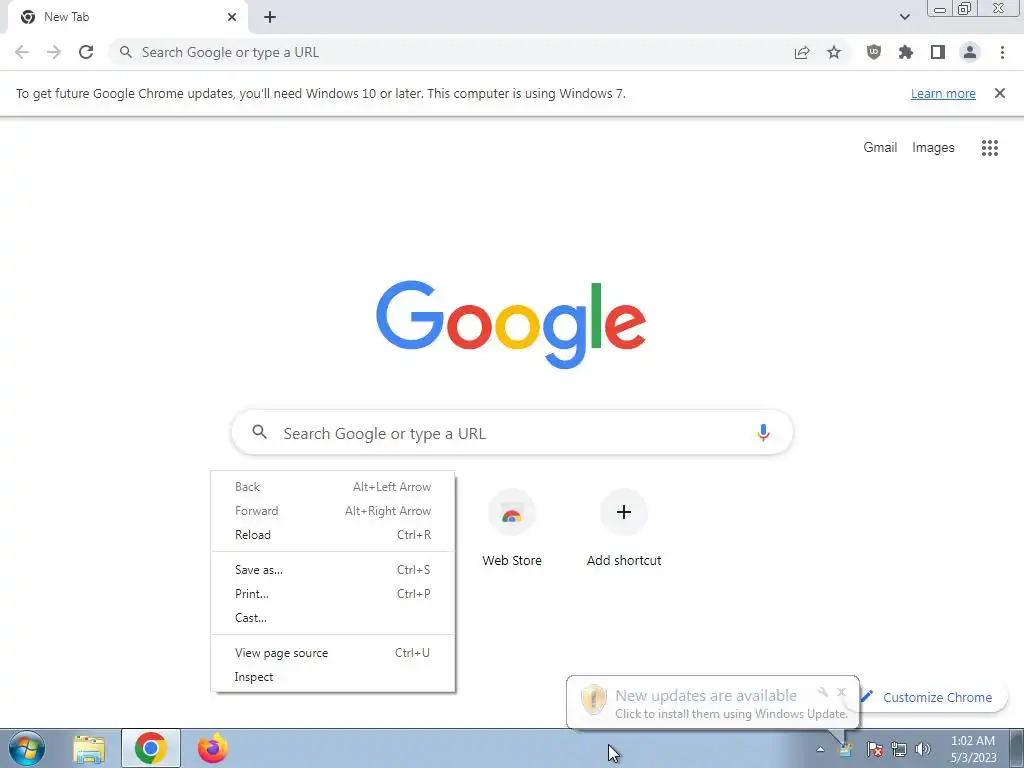The image size is (1024, 768).
Task: Open a new tab with plus button
Action: (x=270, y=17)
